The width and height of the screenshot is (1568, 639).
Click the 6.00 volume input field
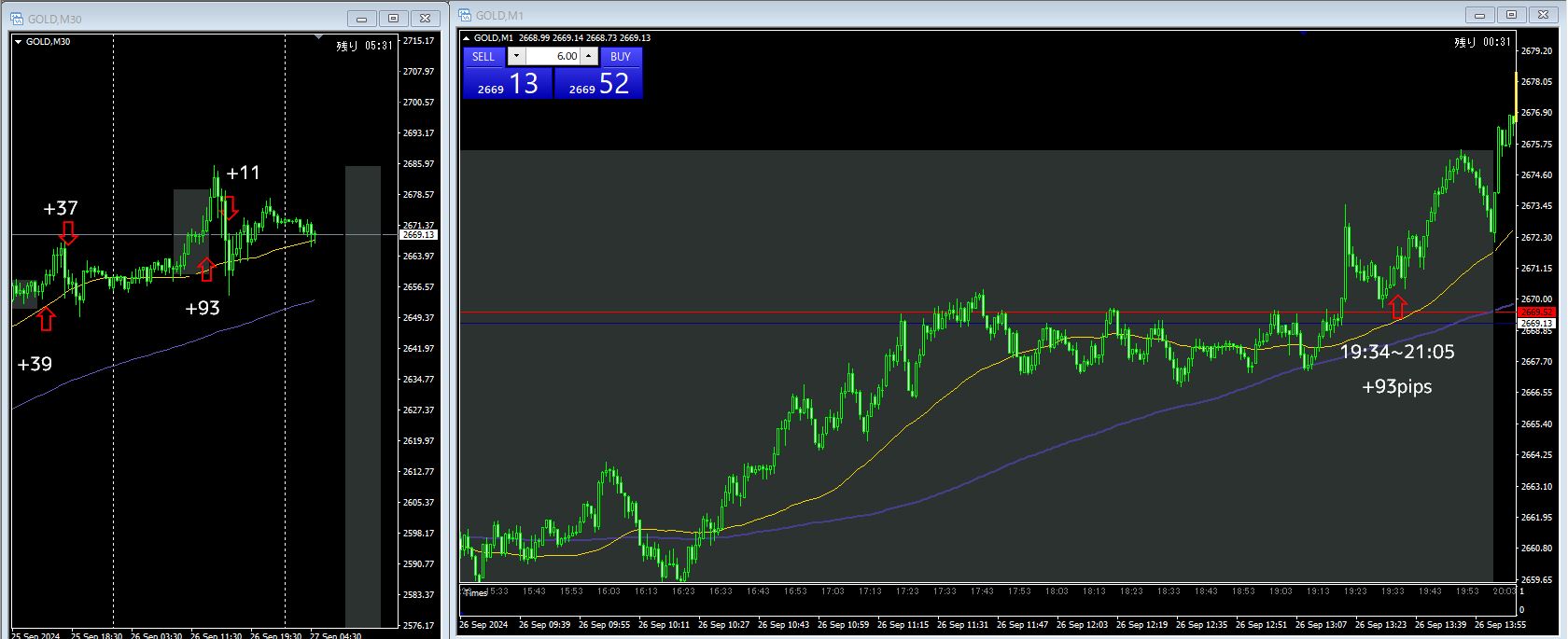(553, 56)
